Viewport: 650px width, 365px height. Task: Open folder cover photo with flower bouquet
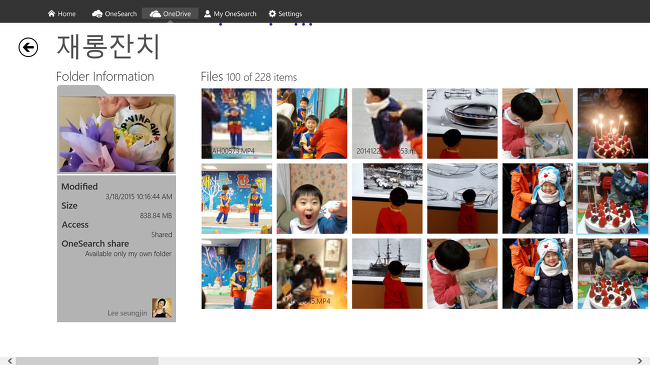[x=116, y=134]
